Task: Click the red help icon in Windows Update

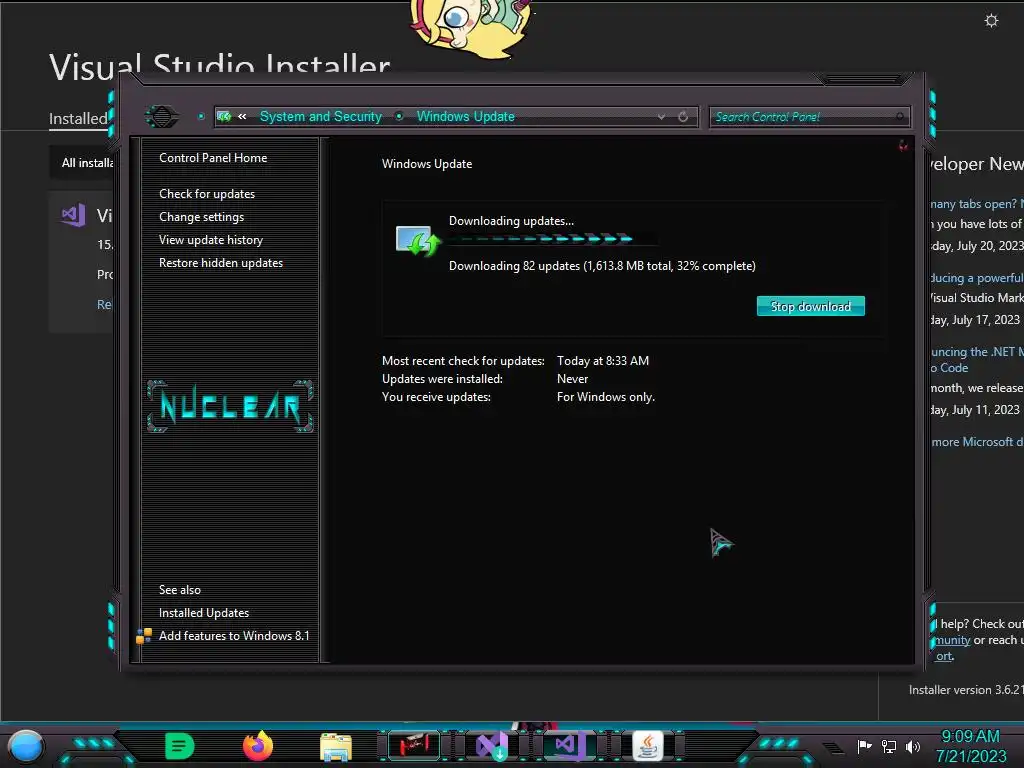Action: 903,146
